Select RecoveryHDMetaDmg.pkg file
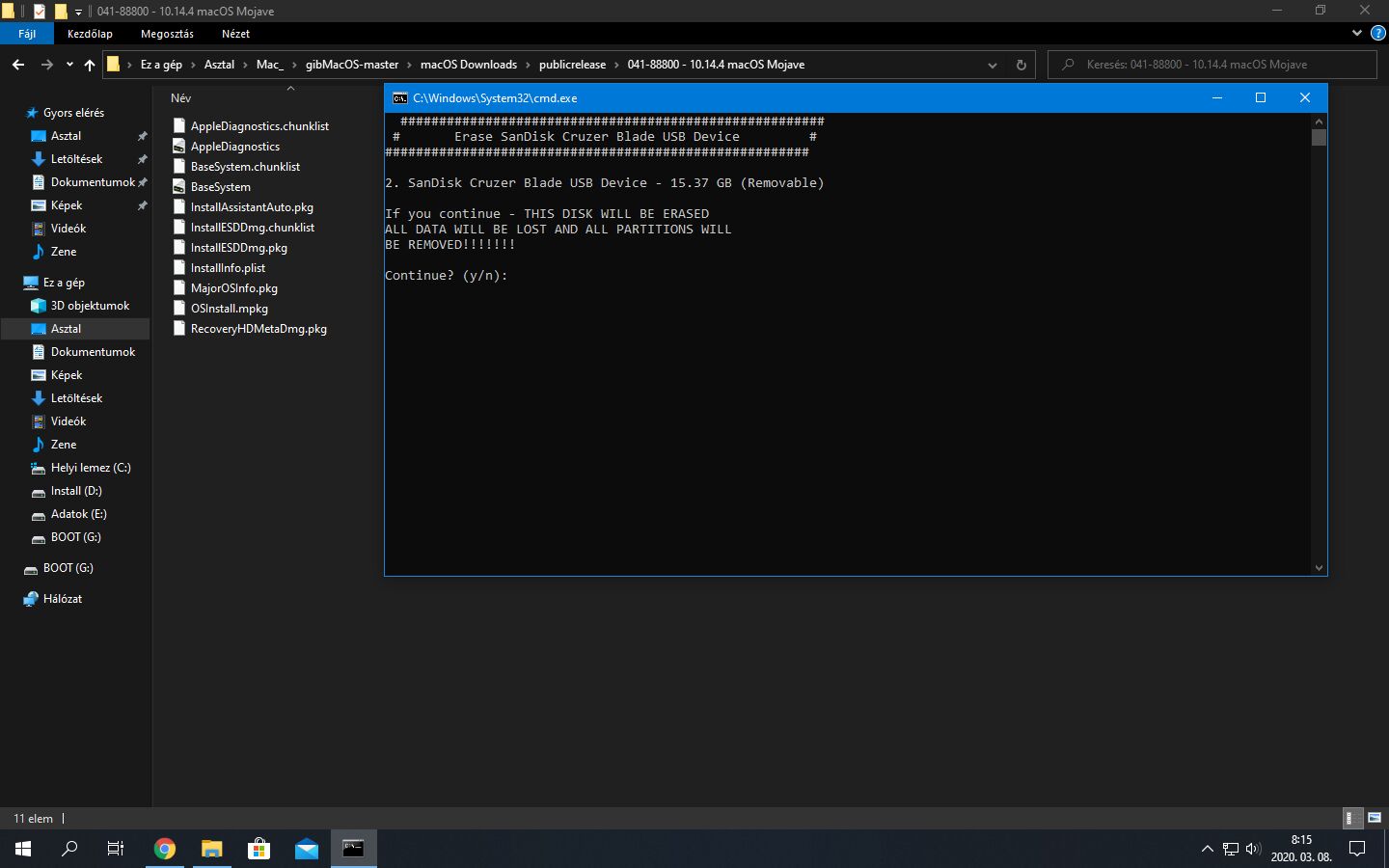 click(x=250, y=329)
